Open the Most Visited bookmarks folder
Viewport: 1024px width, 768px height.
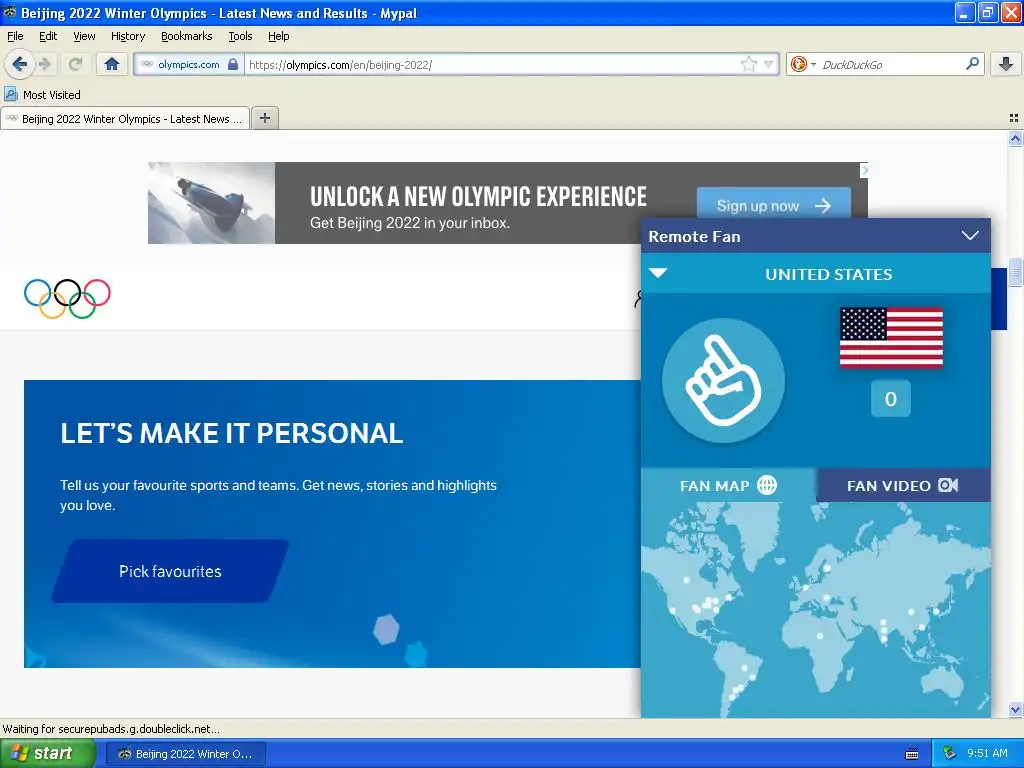coord(42,95)
